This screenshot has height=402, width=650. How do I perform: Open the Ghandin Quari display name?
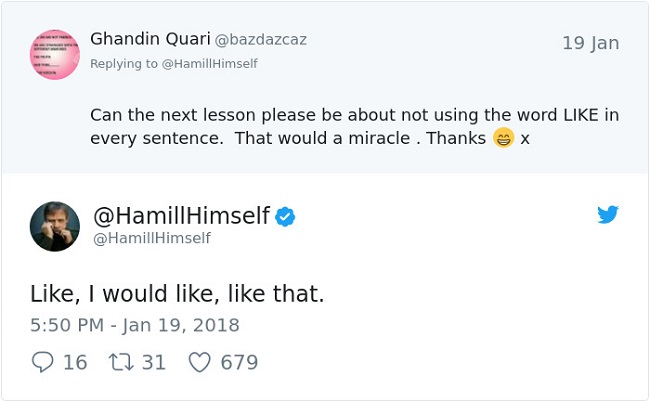click(150, 39)
